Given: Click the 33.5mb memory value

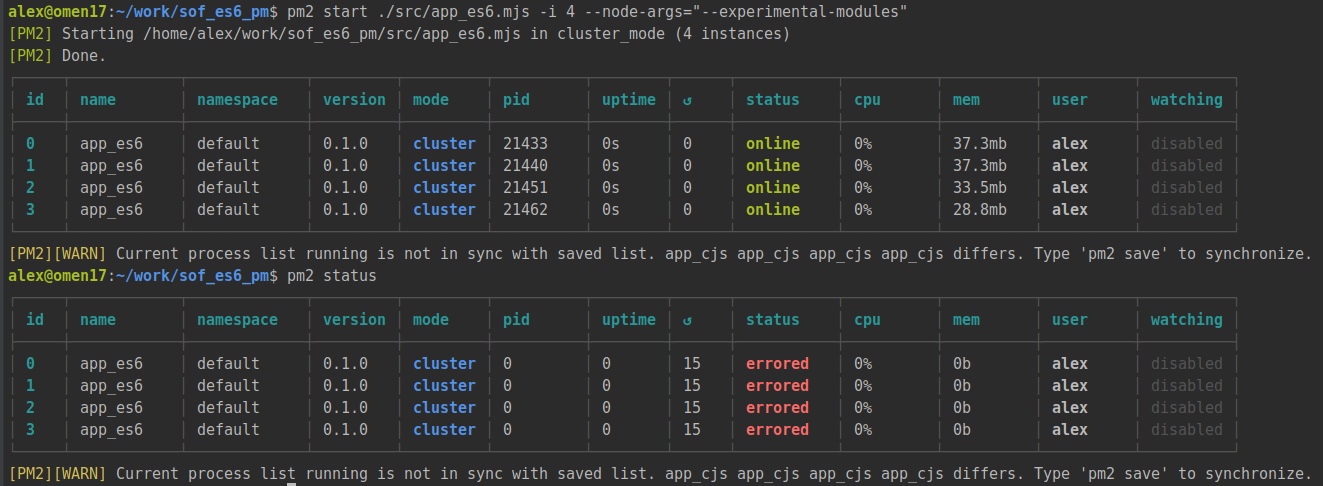Looking at the screenshot, I should (x=979, y=188).
